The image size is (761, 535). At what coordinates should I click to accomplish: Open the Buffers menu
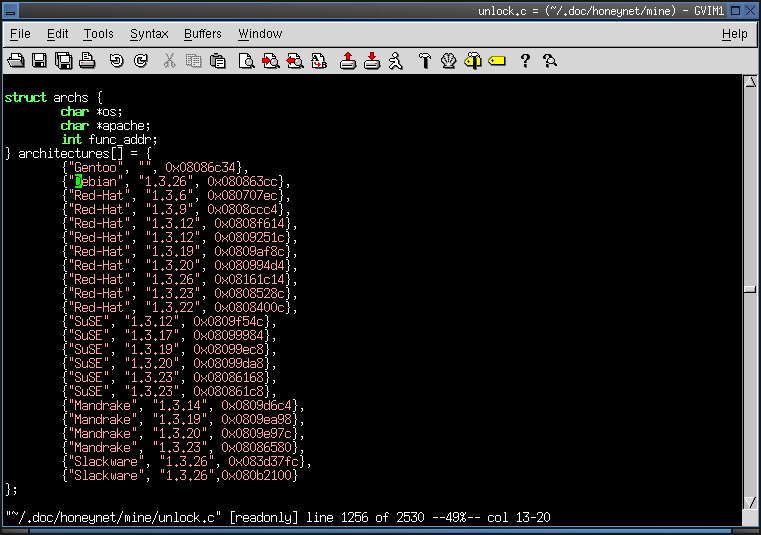coord(202,33)
